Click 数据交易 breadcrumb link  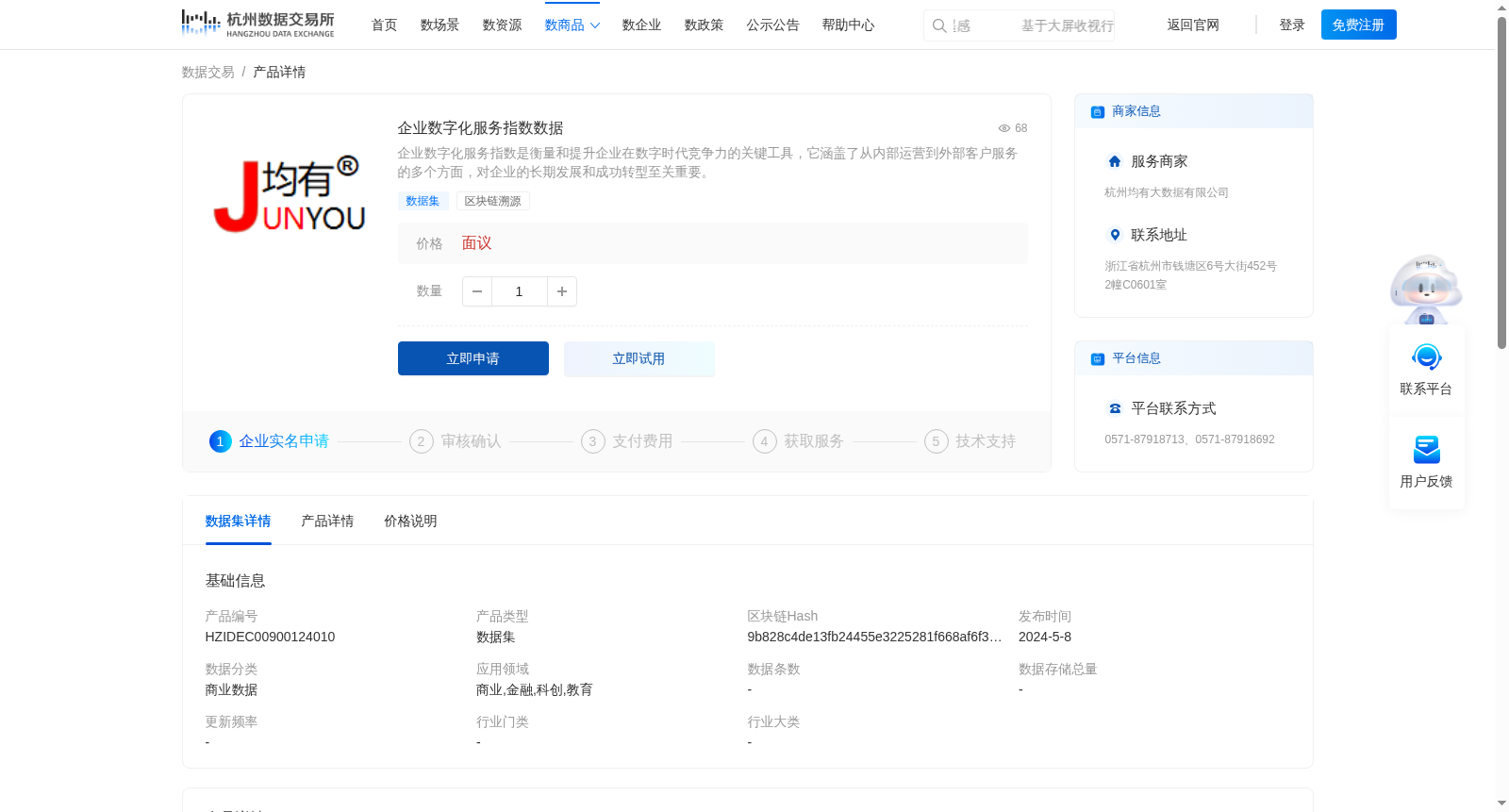208,72
